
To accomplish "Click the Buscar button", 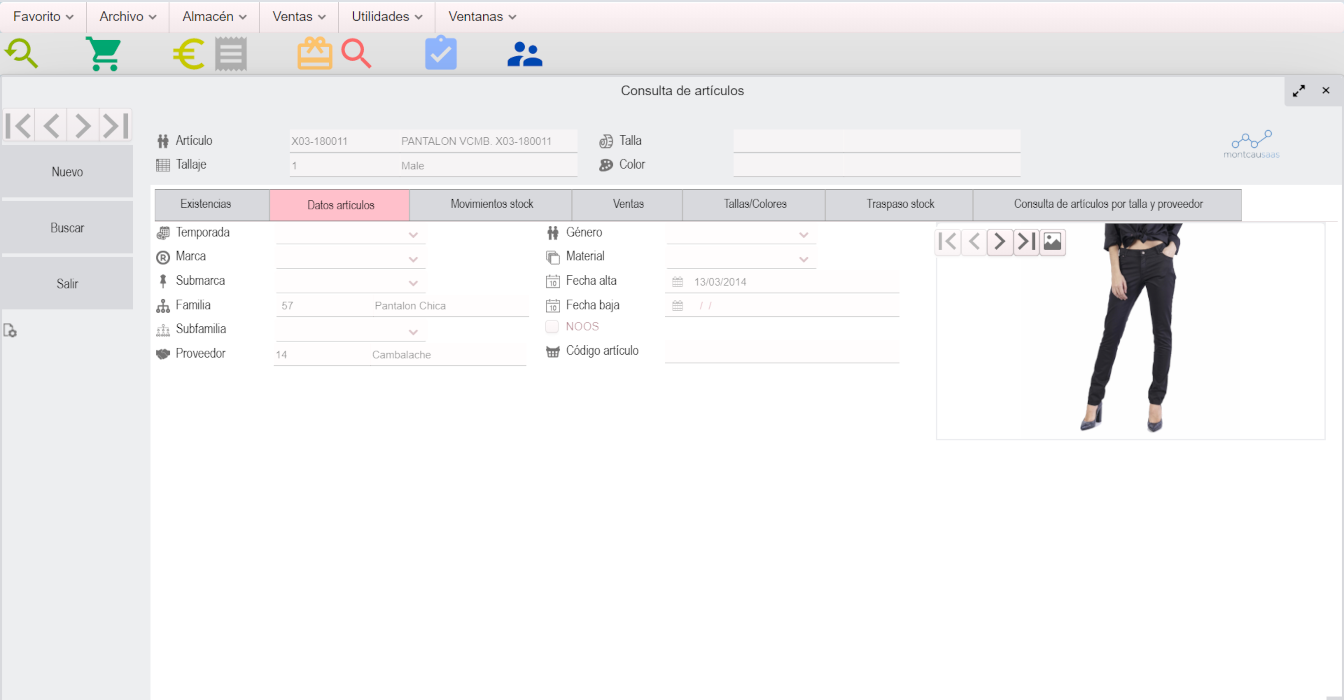I will [x=67, y=228].
